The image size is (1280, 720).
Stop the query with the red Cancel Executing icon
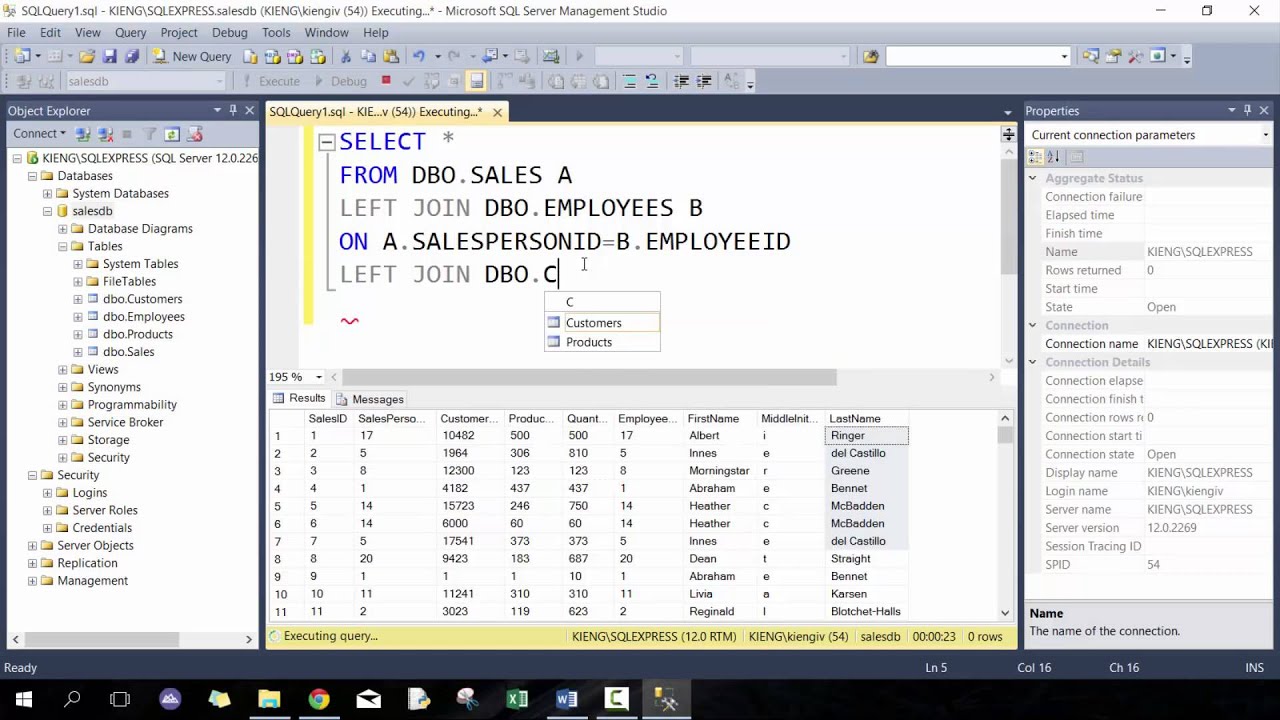(x=386, y=81)
